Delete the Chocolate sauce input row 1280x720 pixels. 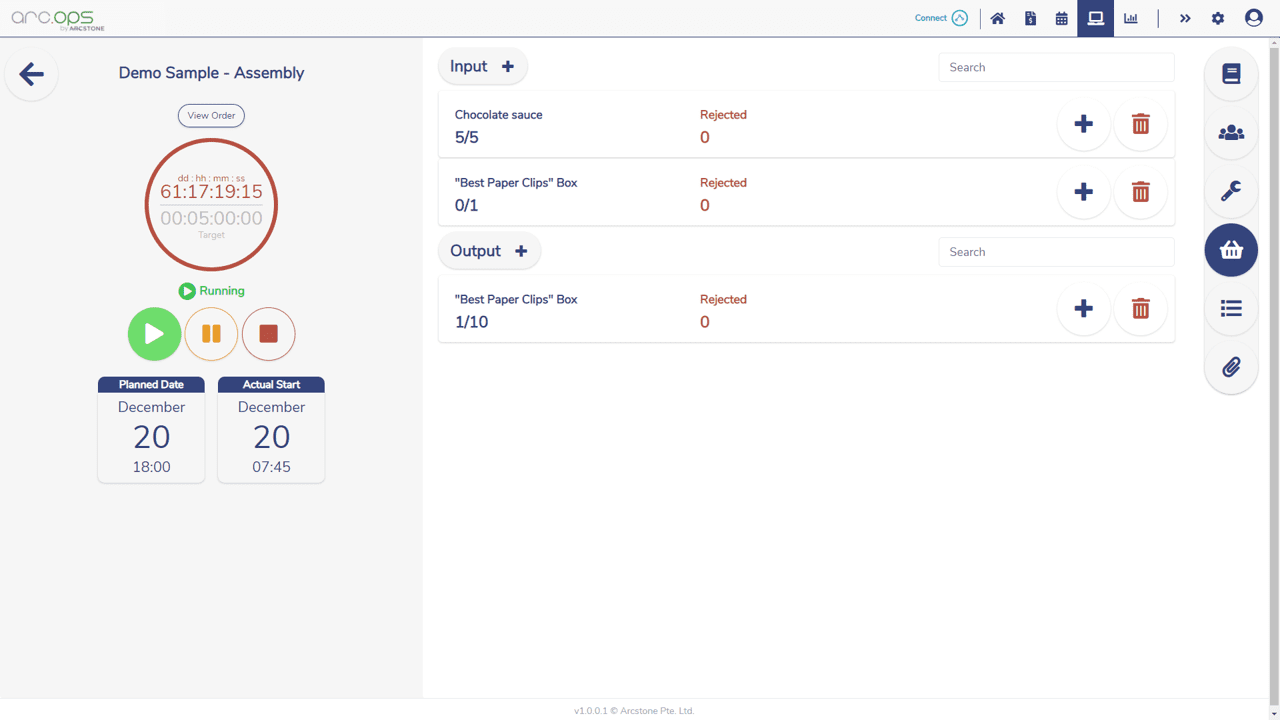pyautogui.click(x=1140, y=124)
